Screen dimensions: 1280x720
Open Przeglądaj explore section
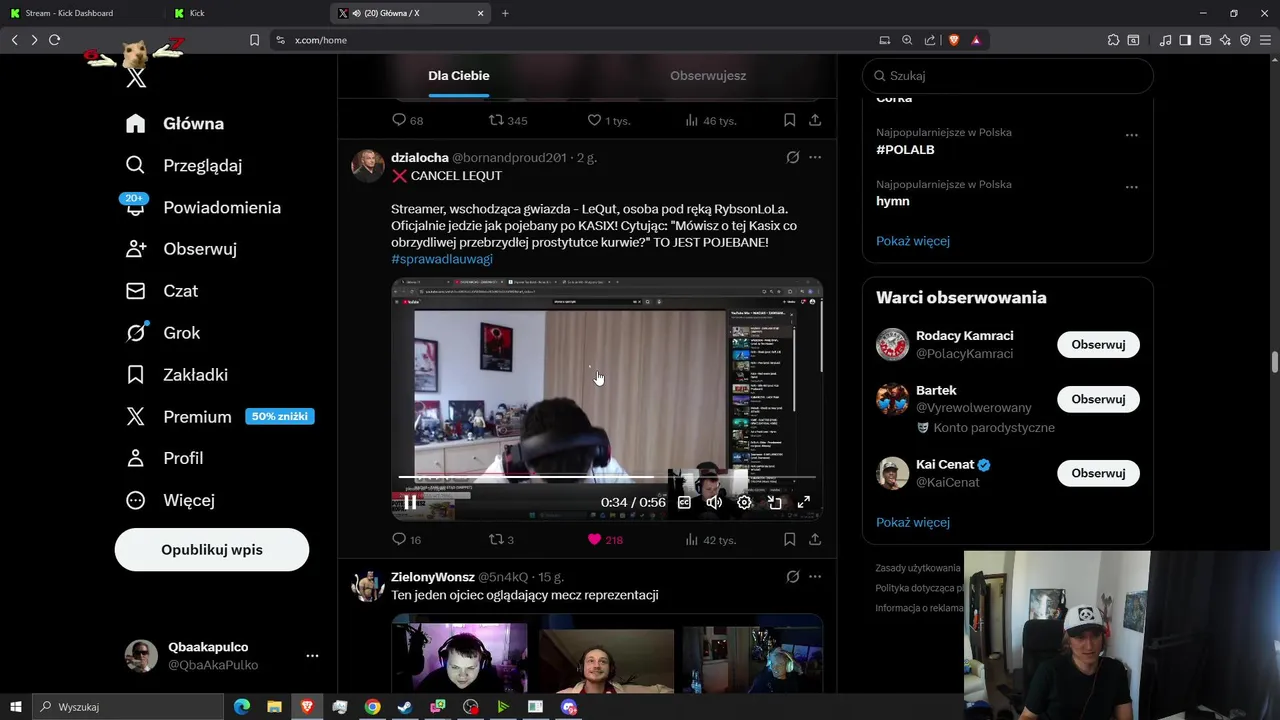coord(183,165)
